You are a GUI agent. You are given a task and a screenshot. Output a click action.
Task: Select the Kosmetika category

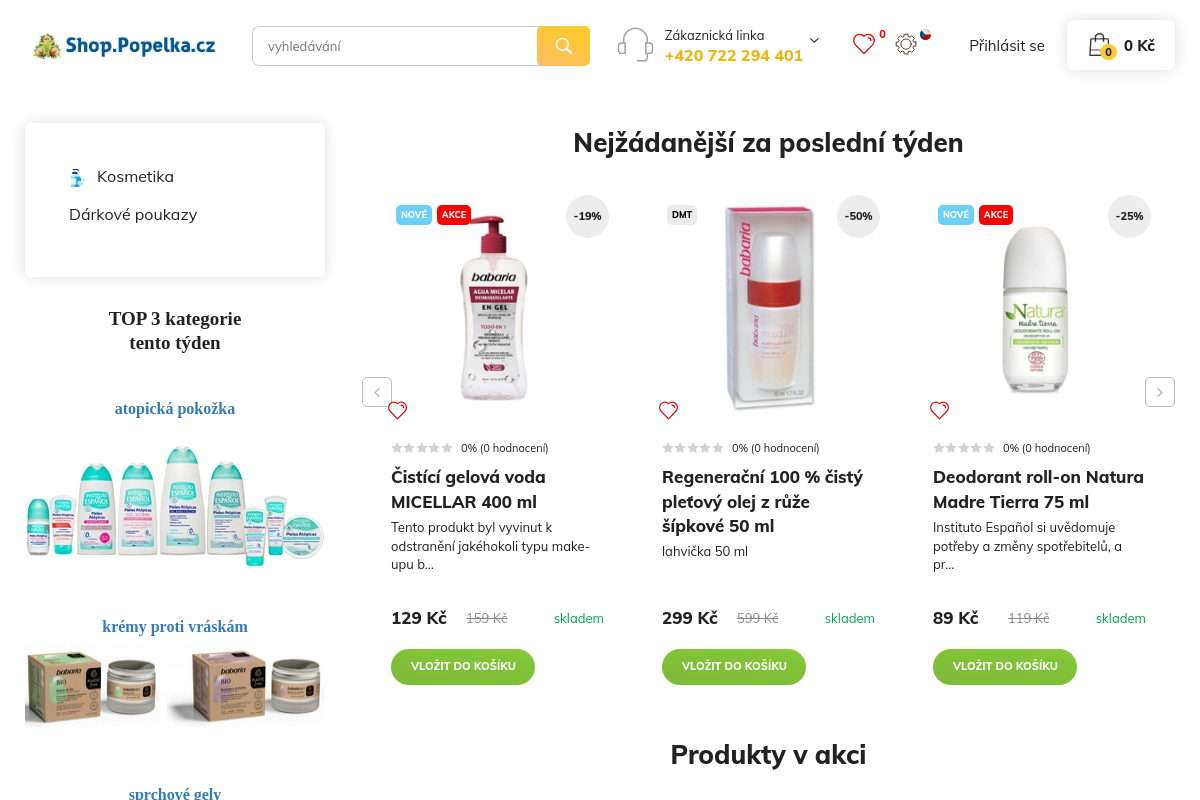[x=135, y=177]
